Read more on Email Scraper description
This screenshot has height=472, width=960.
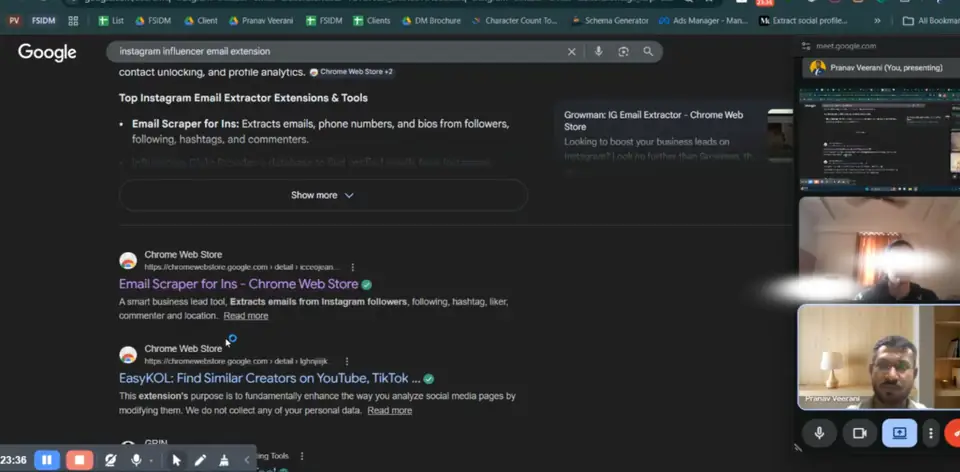pyautogui.click(x=246, y=316)
